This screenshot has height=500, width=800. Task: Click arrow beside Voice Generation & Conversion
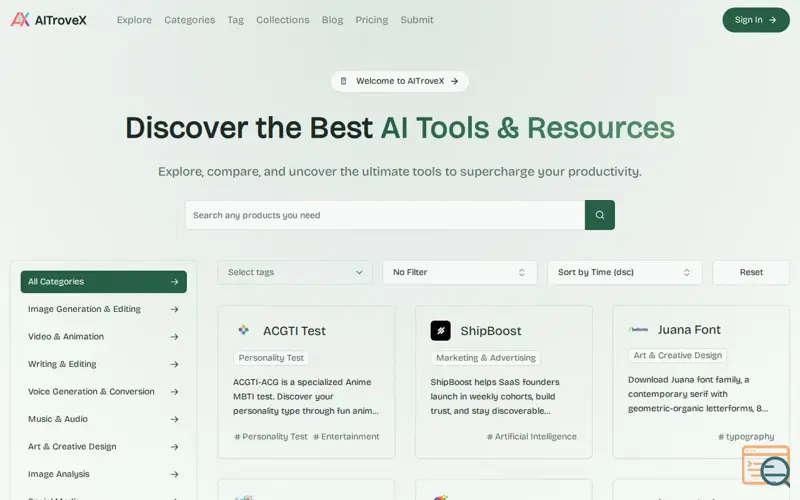(x=174, y=392)
